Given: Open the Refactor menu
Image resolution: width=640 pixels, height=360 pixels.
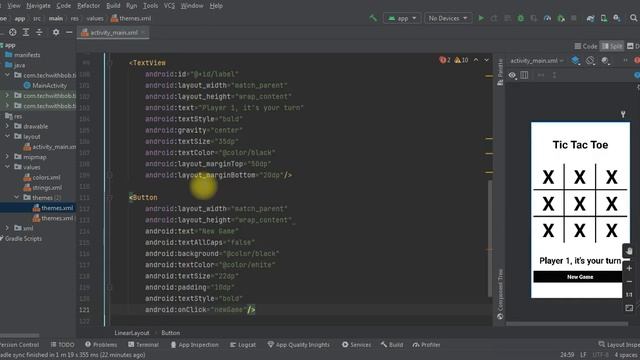Looking at the screenshot, I should tap(89, 6).
